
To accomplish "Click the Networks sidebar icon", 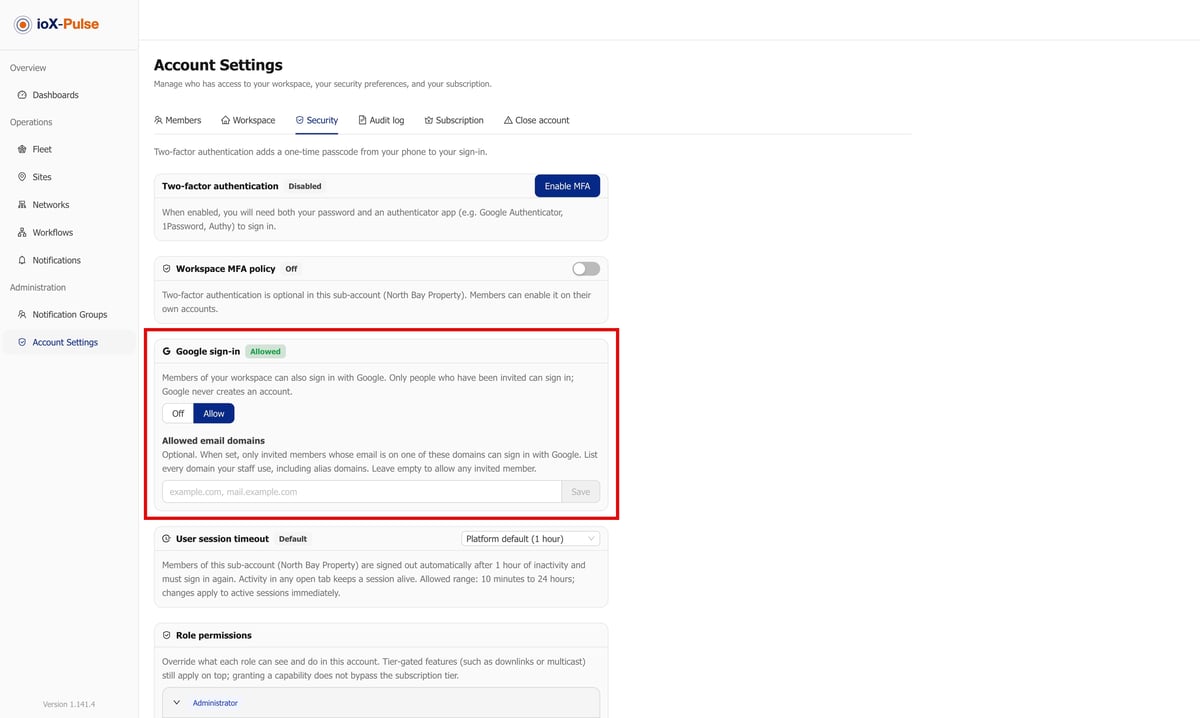I will click(22, 205).
